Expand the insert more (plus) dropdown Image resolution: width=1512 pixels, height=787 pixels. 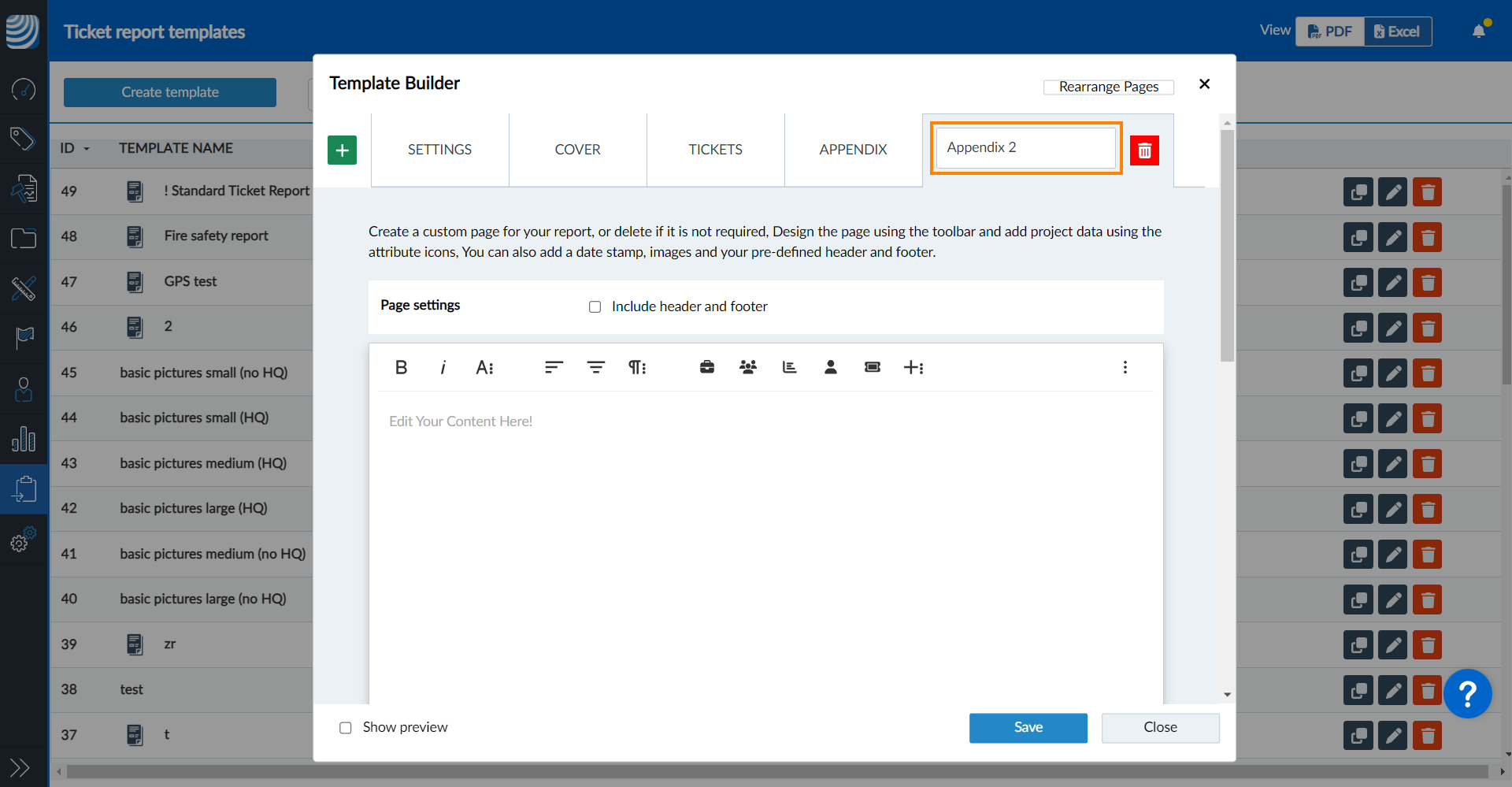pos(913,367)
